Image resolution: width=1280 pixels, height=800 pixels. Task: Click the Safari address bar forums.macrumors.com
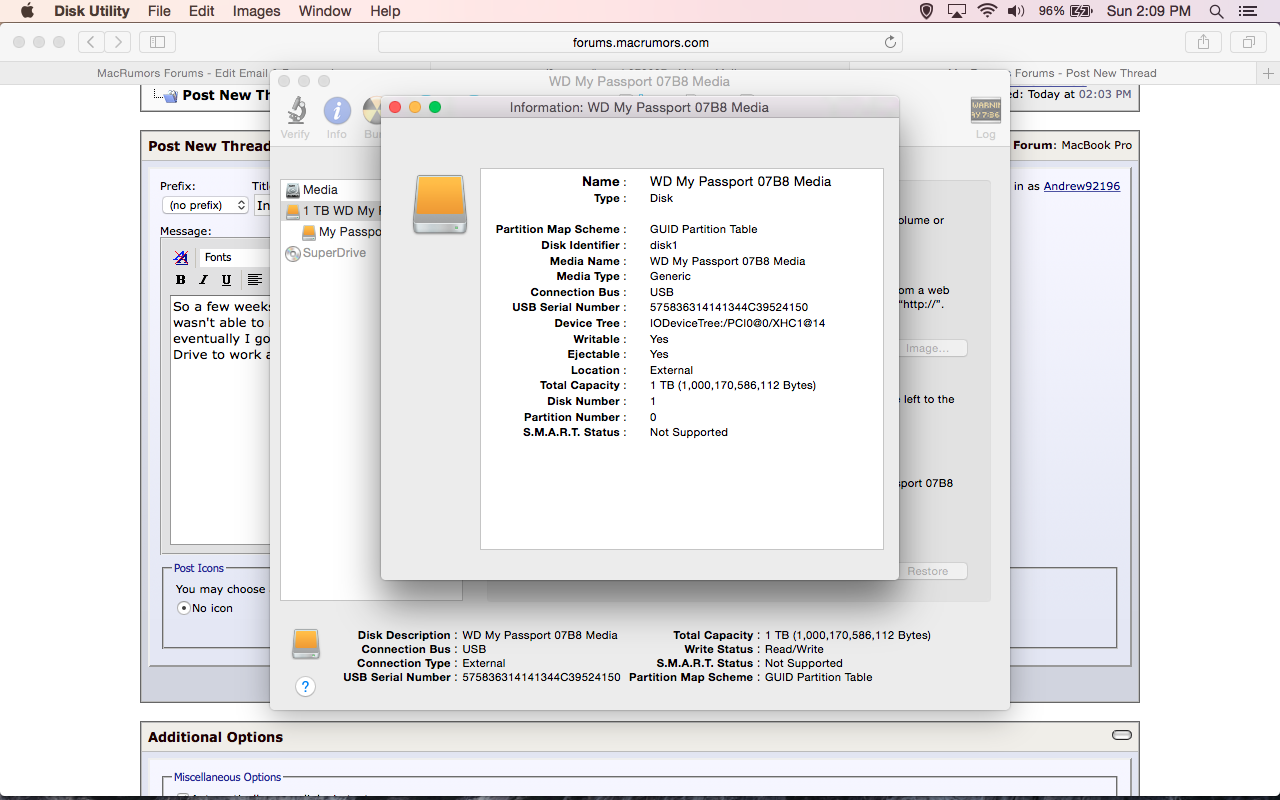coord(640,42)
